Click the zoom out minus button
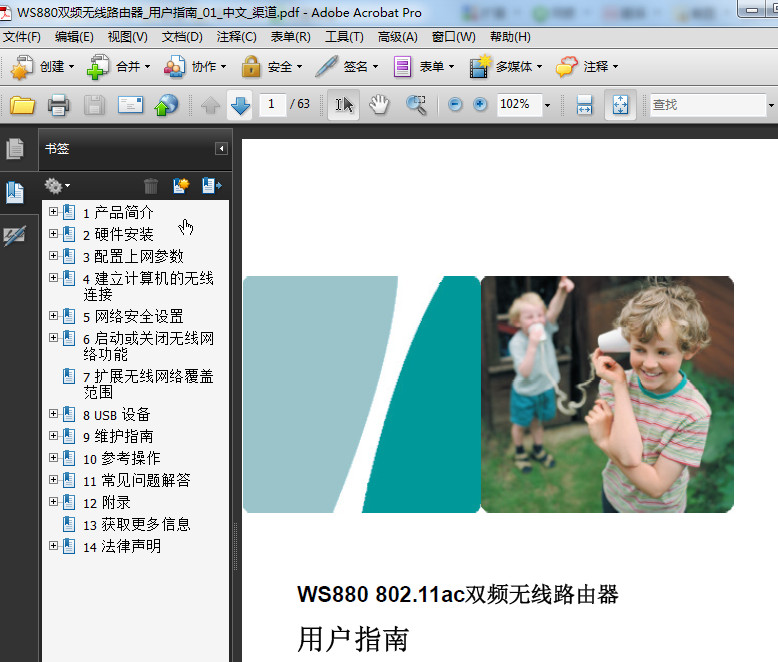Image resolution: width=778 pixels, height=662 pixels. click(x=455, y=104)
